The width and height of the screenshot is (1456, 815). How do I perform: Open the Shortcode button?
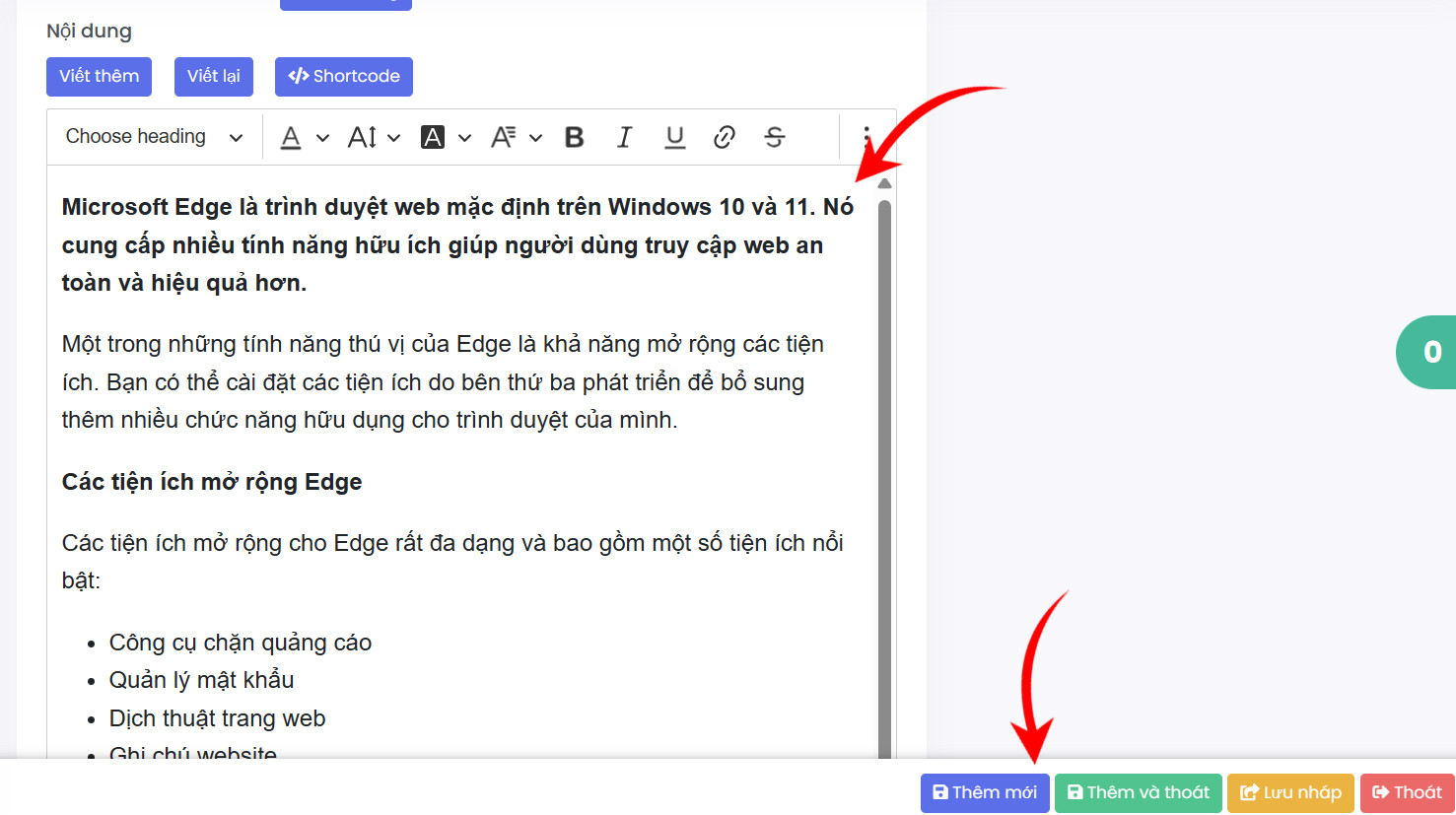344,77
